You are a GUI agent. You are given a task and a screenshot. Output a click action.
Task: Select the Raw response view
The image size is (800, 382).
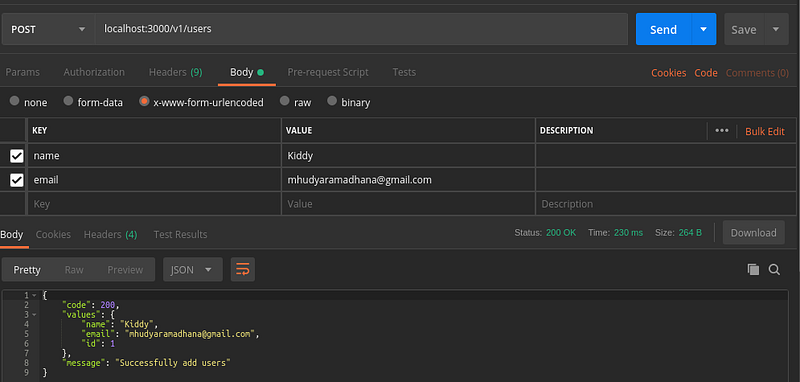tap(74, 270)
